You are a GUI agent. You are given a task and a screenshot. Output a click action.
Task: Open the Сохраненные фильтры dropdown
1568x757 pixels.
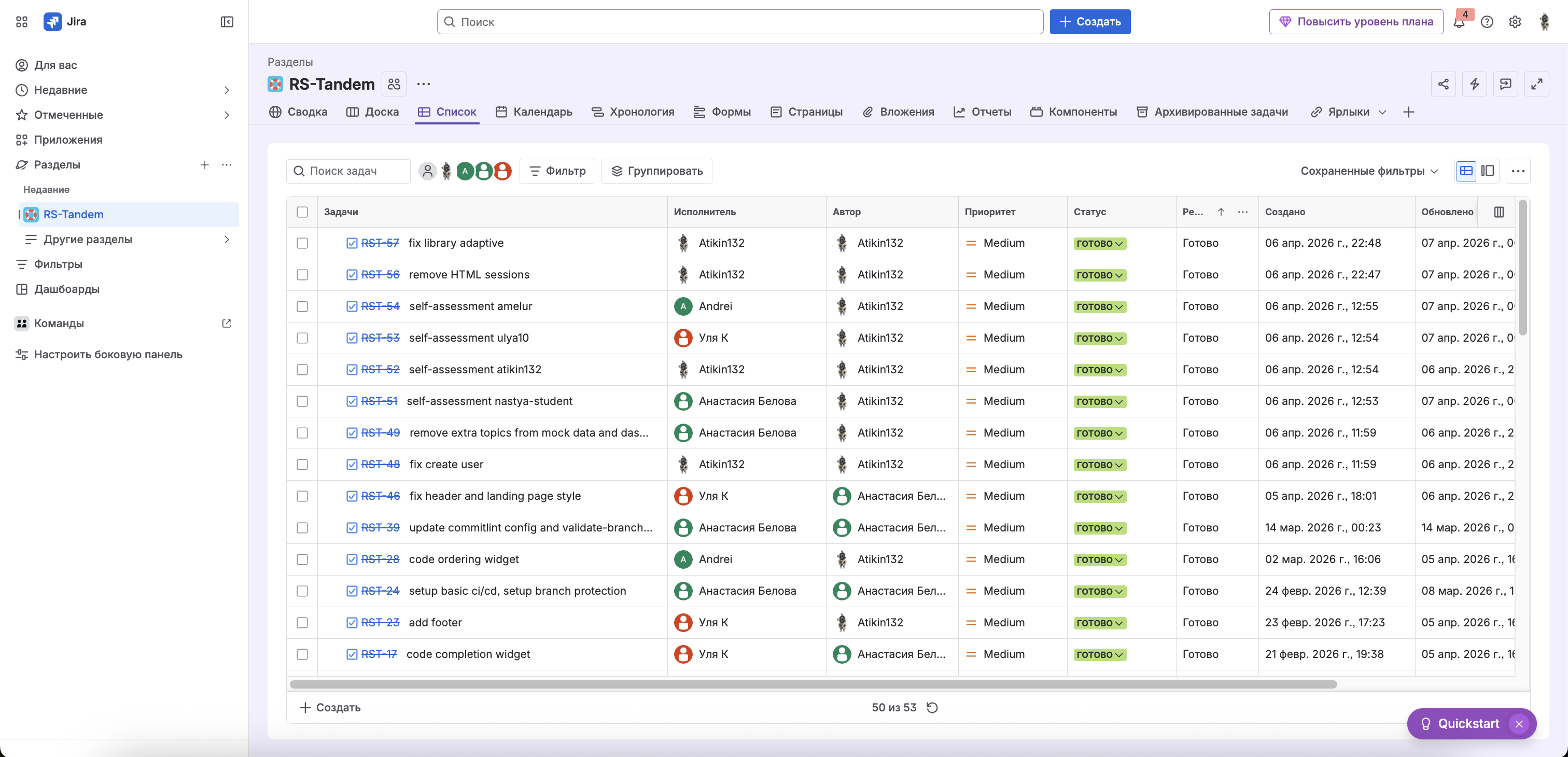(1369, 171)
